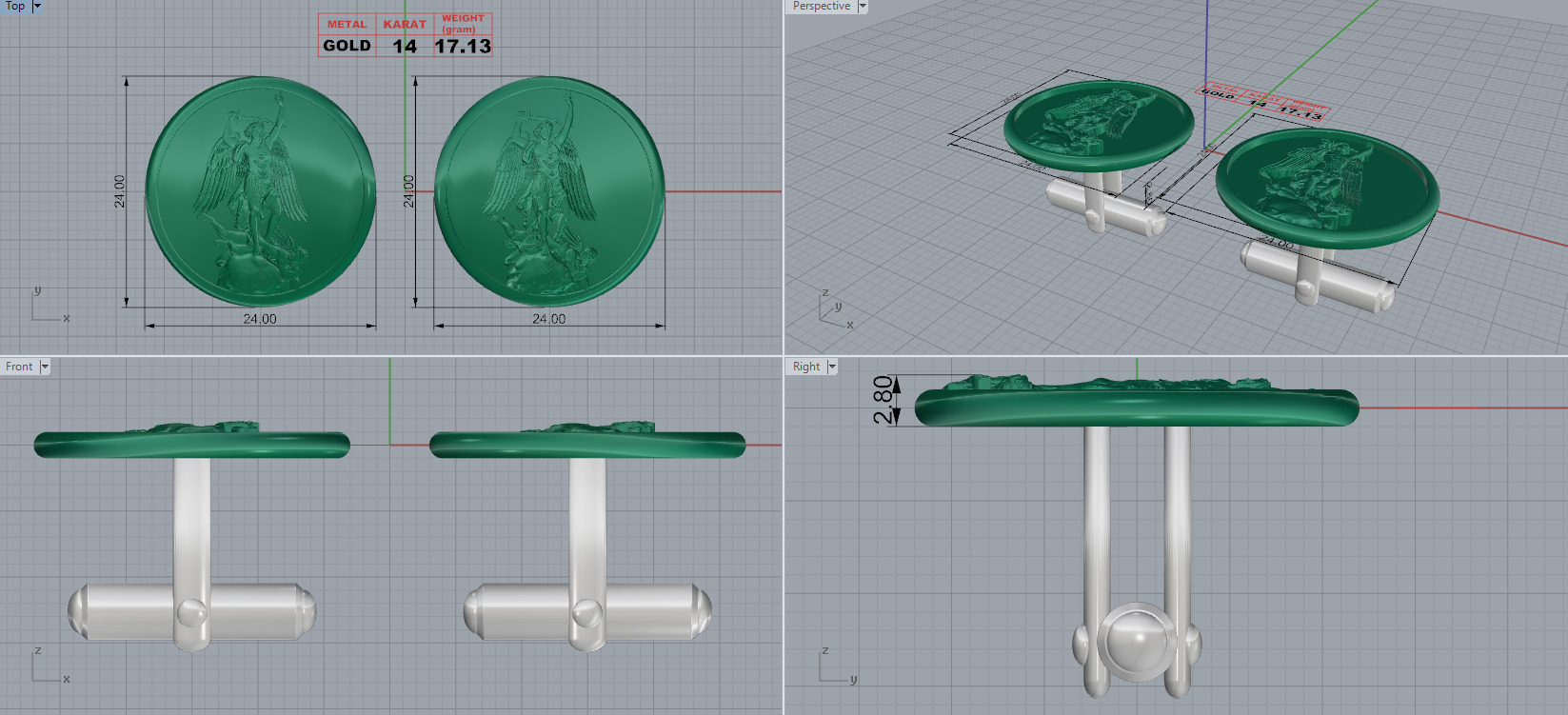Viewport: 1568px width, 715px height.
Task: Select the METAL header text in table
Action: 347,24
